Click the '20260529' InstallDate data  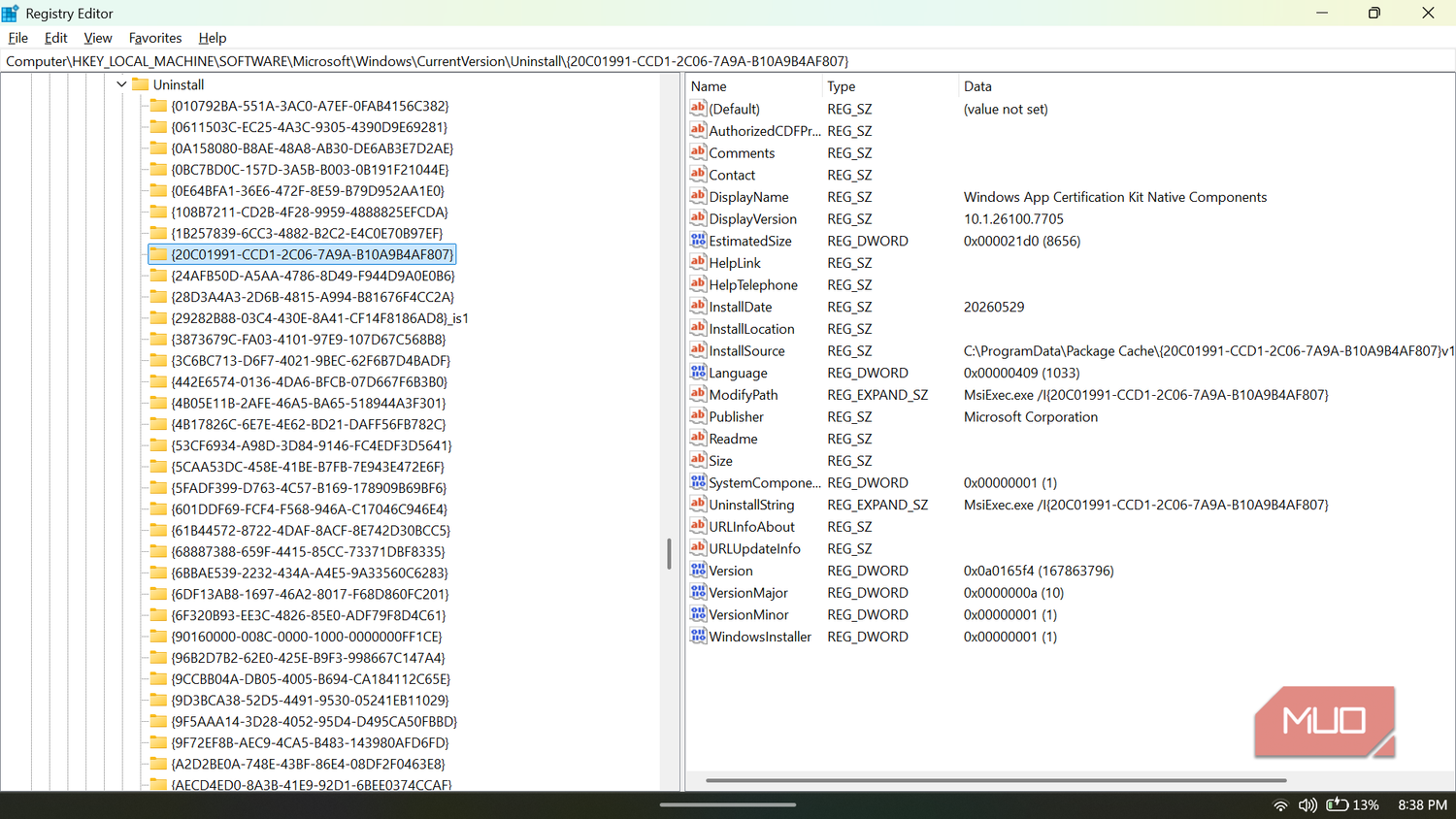point(994,307)
